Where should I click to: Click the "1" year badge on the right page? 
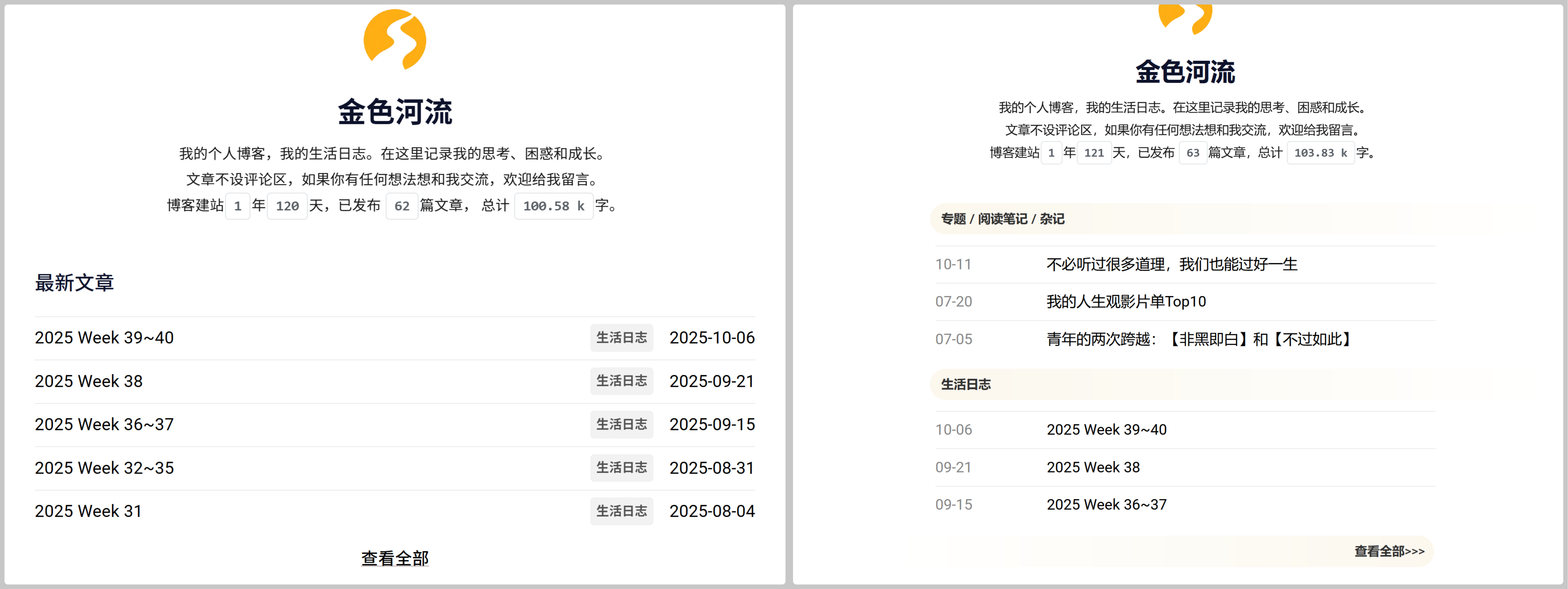point(1051,153)
